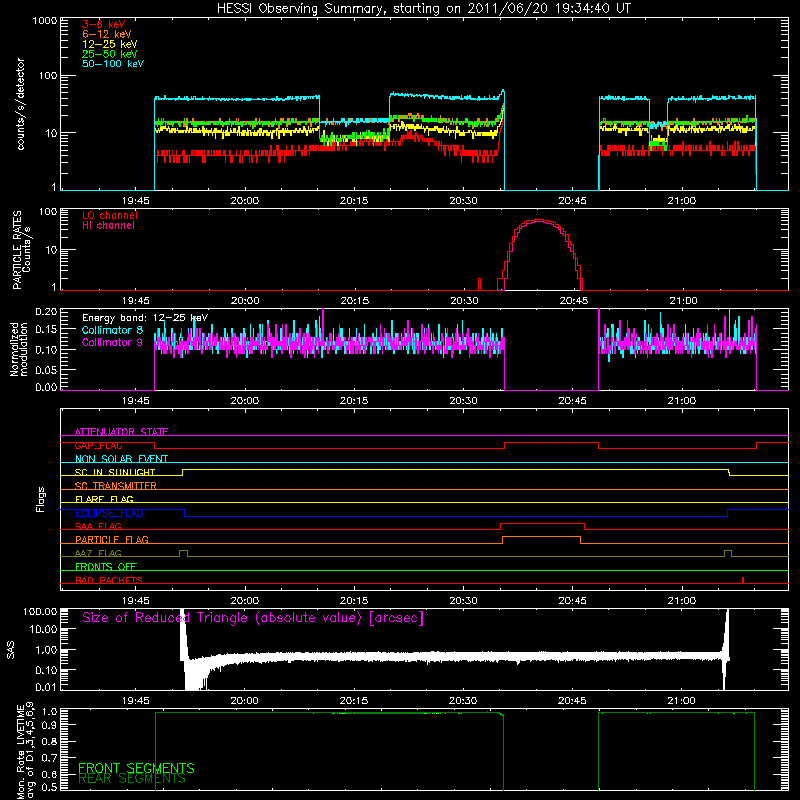
Task: Click the 0.20 tick on the modulation axis
Action: click(46, 312)
